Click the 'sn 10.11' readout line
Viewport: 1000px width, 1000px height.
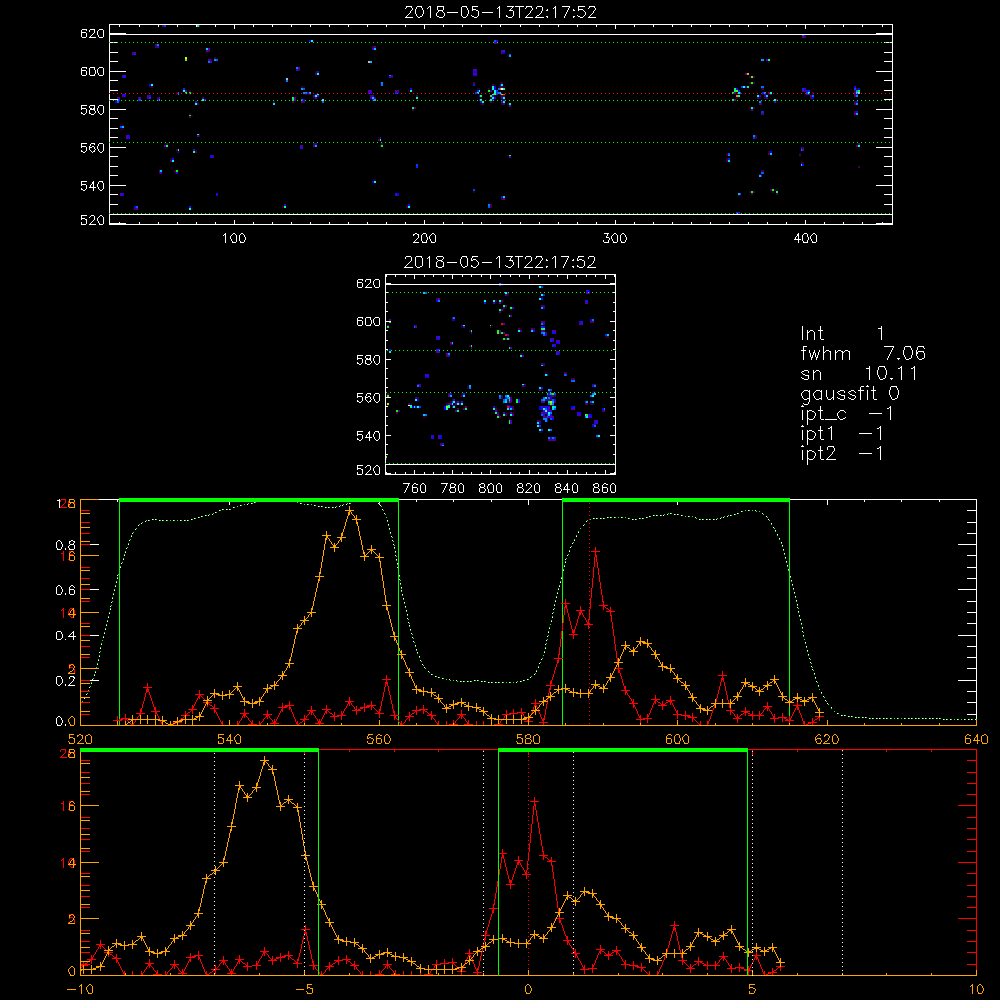(x=859, y=373)
